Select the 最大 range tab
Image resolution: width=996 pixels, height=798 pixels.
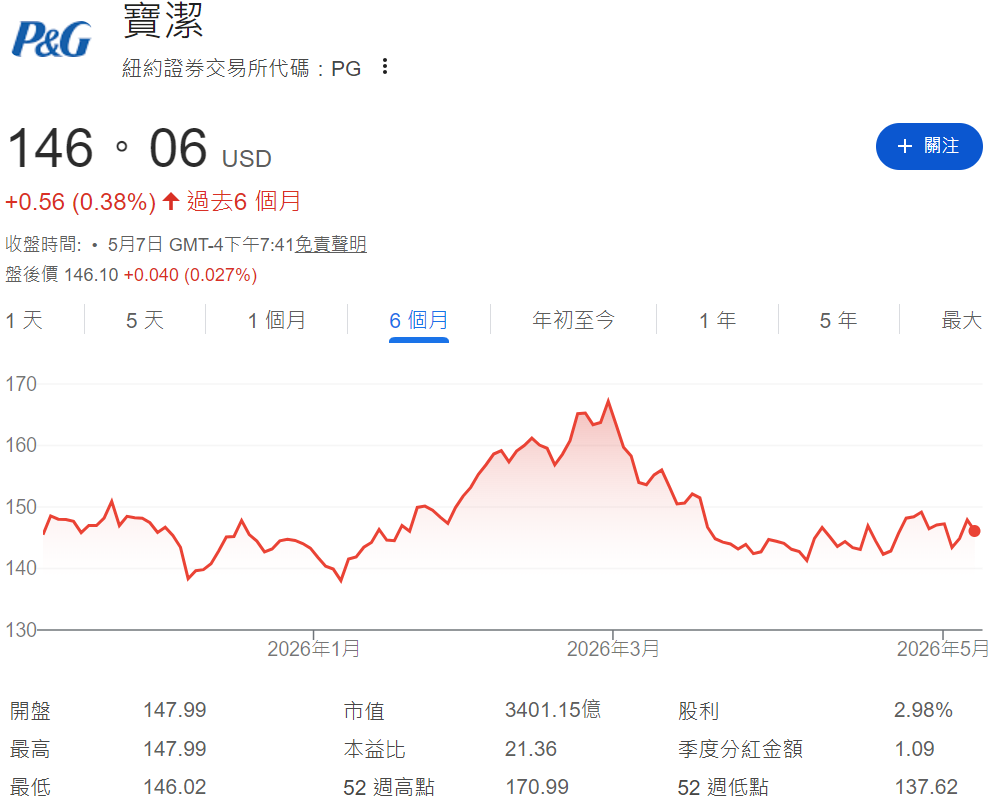962,320
